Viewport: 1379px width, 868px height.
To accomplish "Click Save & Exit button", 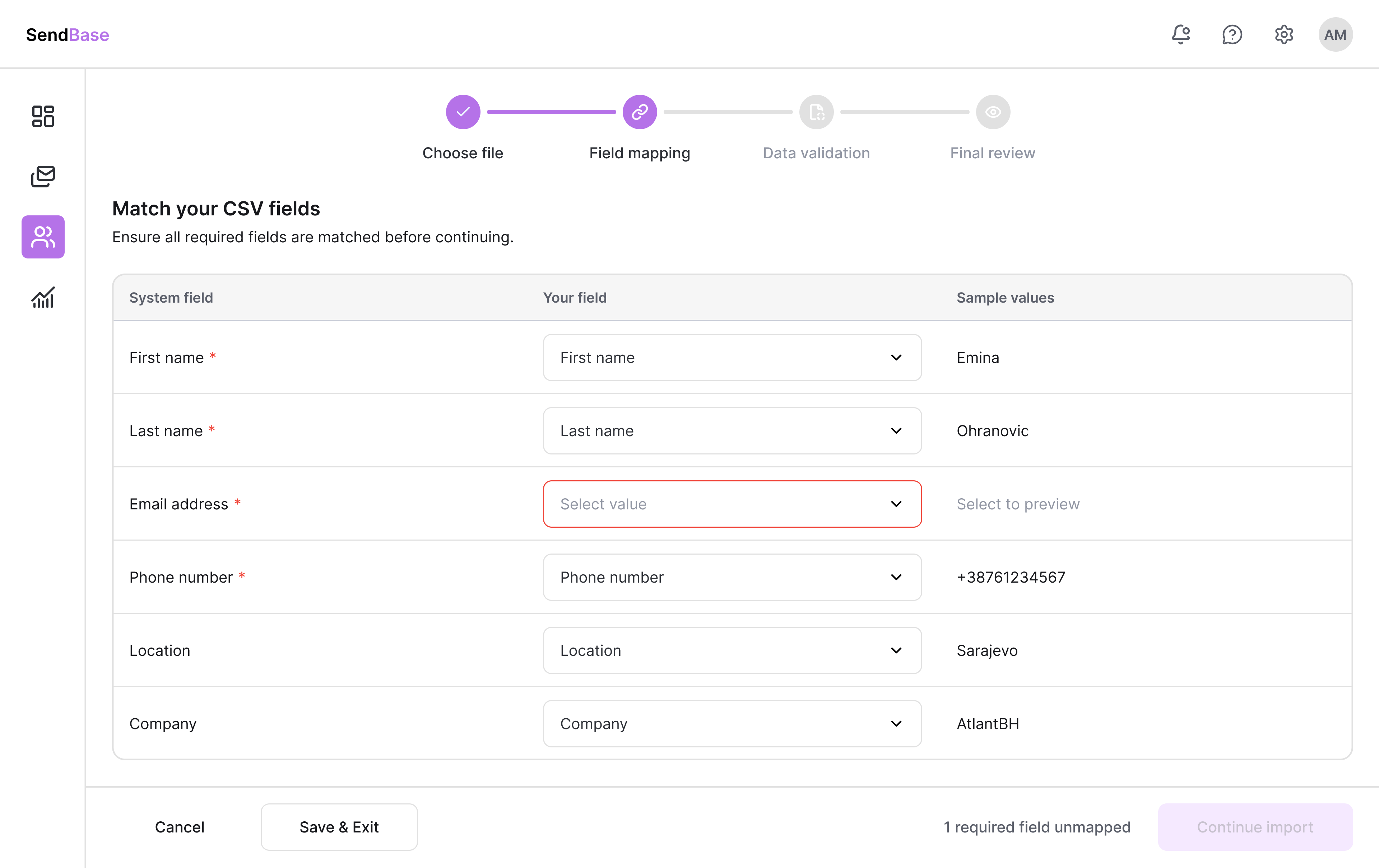I will [339, 827].
